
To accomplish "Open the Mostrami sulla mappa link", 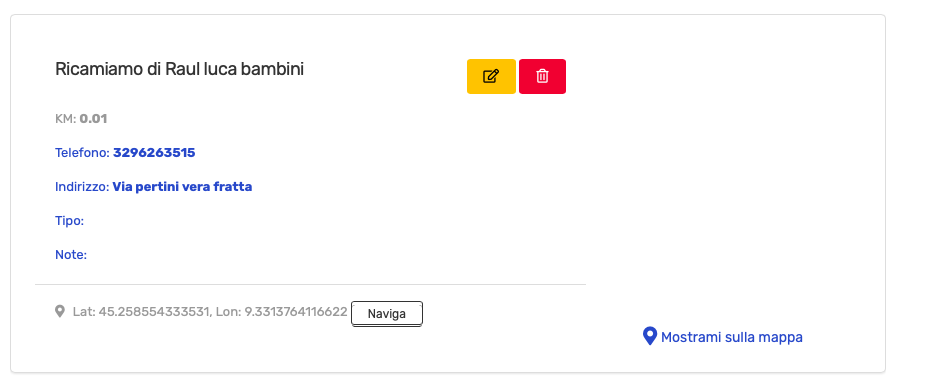I will (x=722, y=337).
